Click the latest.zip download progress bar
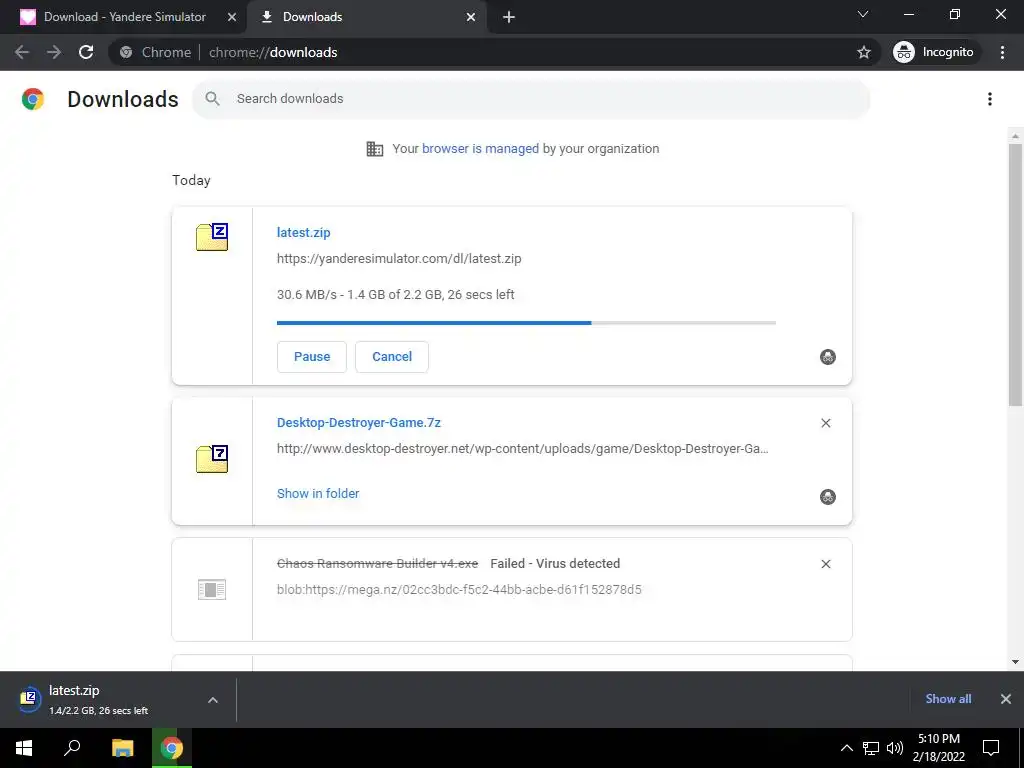 [526, 323]
